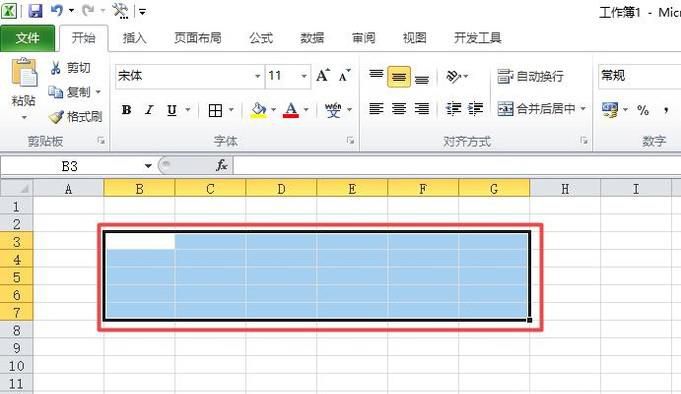681x394 pixels.
Task: Apply fill color with paint bucket icon
Action: tap(258, 110)
